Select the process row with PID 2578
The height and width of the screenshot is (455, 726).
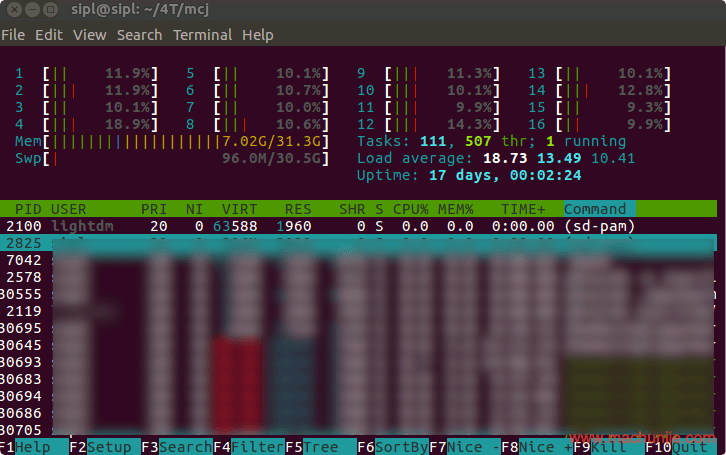tap(358, 277)
